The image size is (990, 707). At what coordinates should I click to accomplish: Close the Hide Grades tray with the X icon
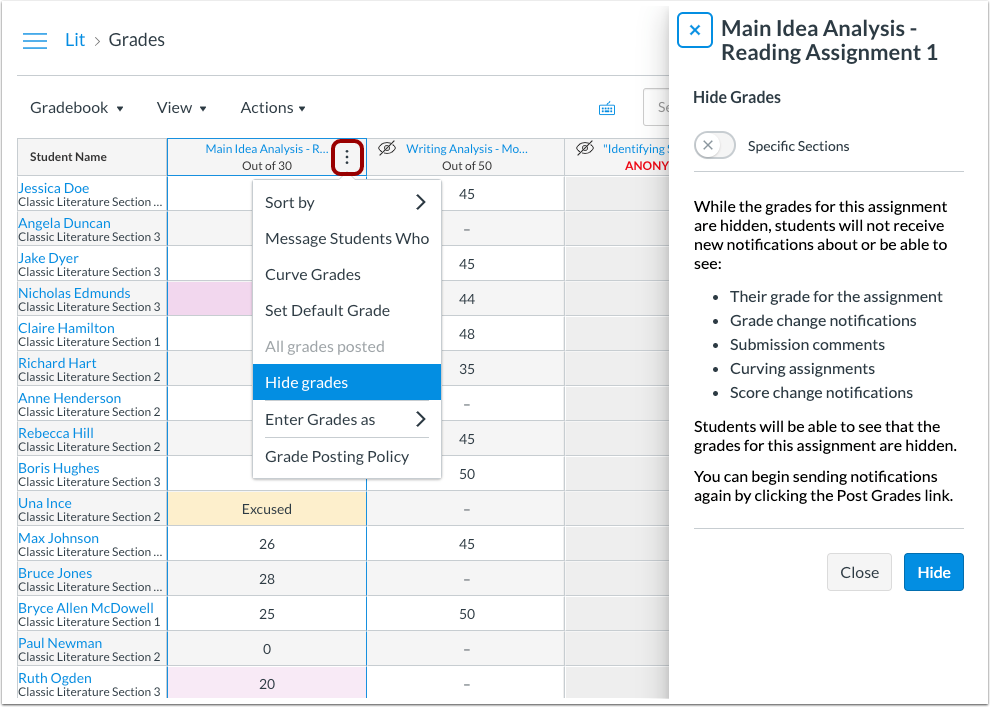click(x=695, y=30)
